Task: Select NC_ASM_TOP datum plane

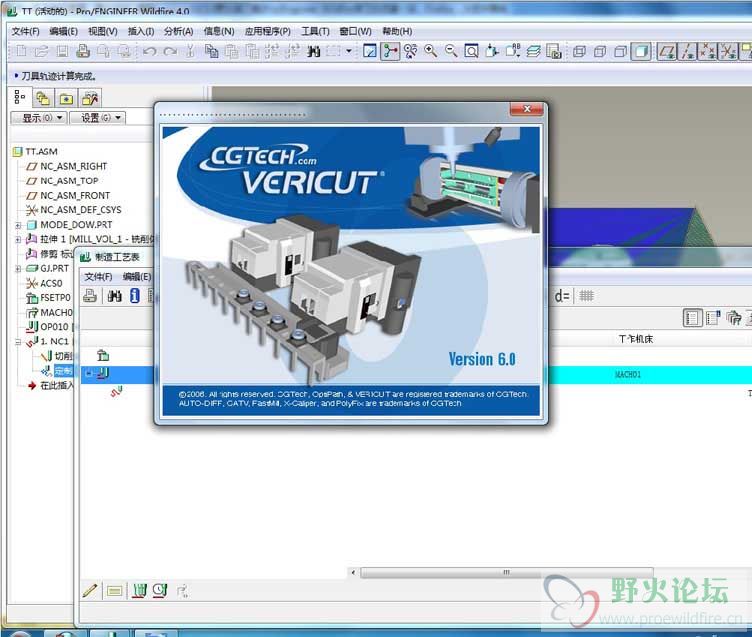Action: click(69, 181)
